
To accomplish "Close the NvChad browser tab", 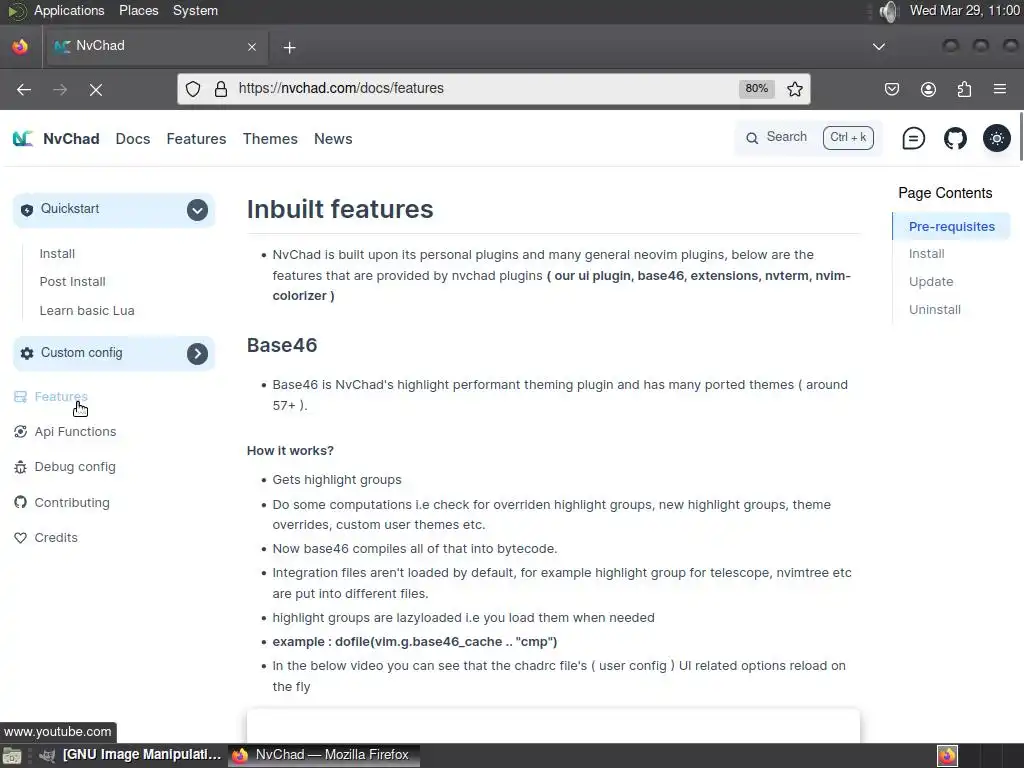I will point(252,47).
